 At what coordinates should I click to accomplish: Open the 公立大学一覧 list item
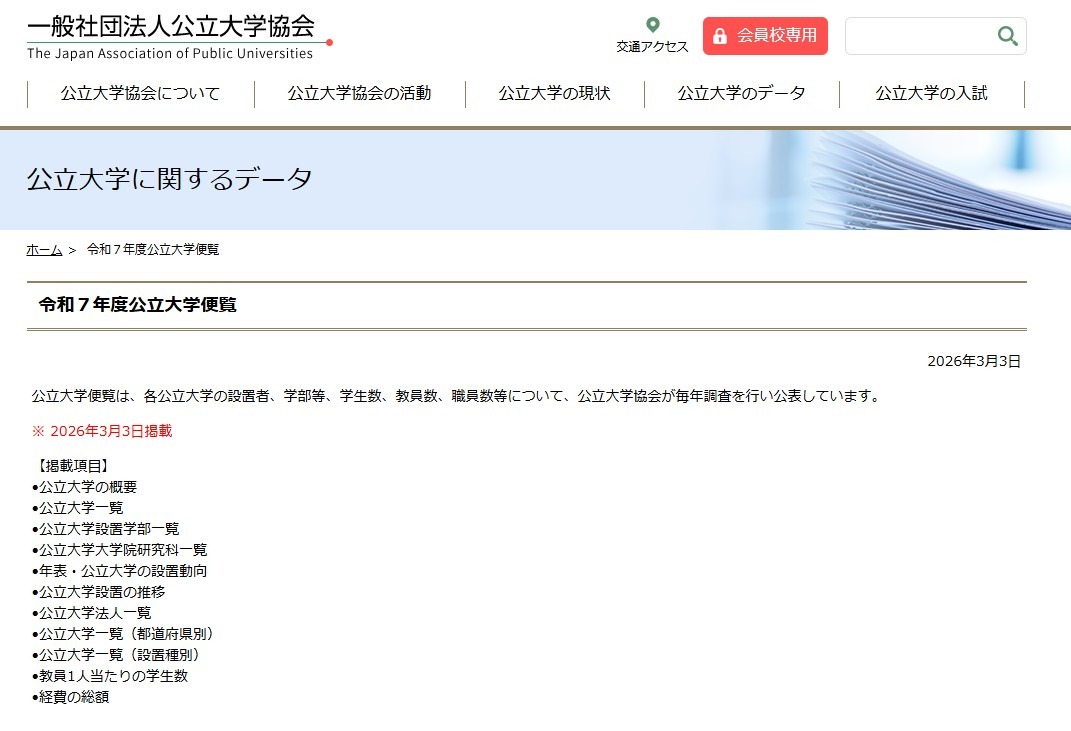[78, 508]
